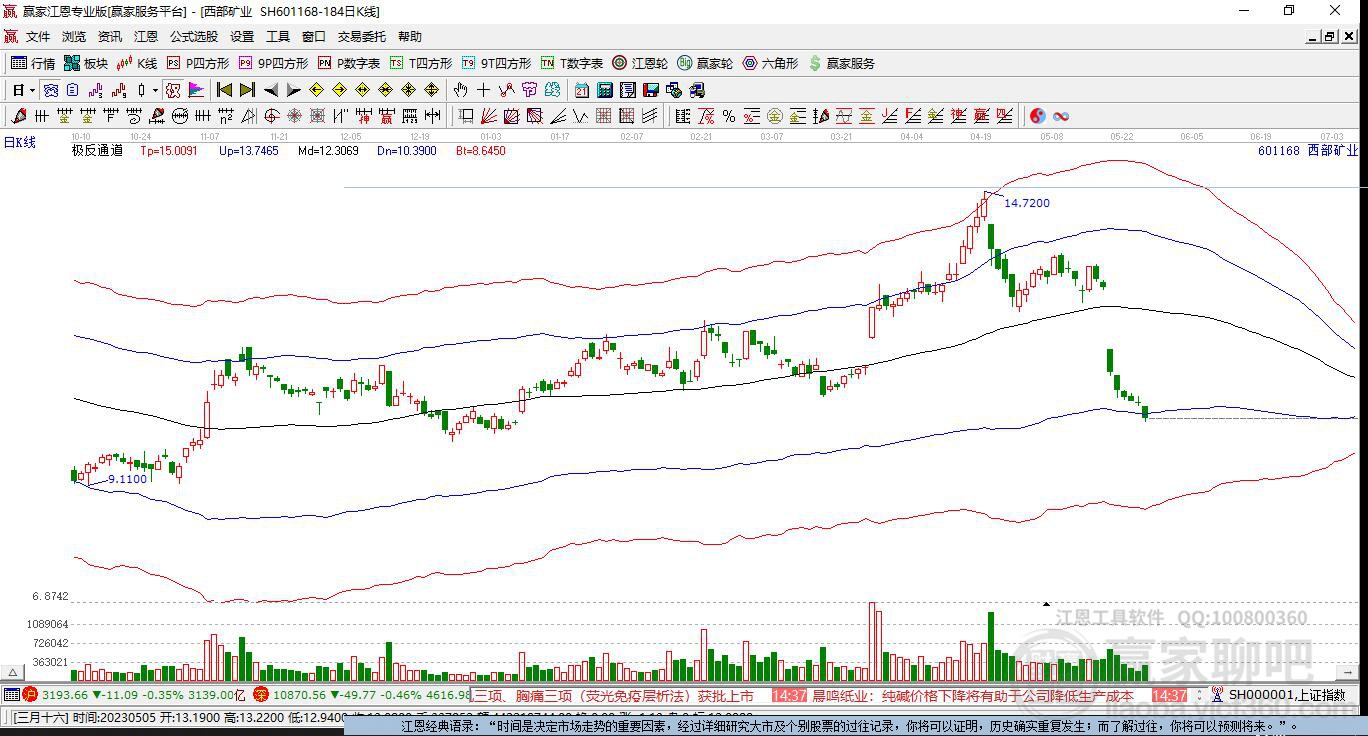Select the crosshair cursor tool

point(484,90)
